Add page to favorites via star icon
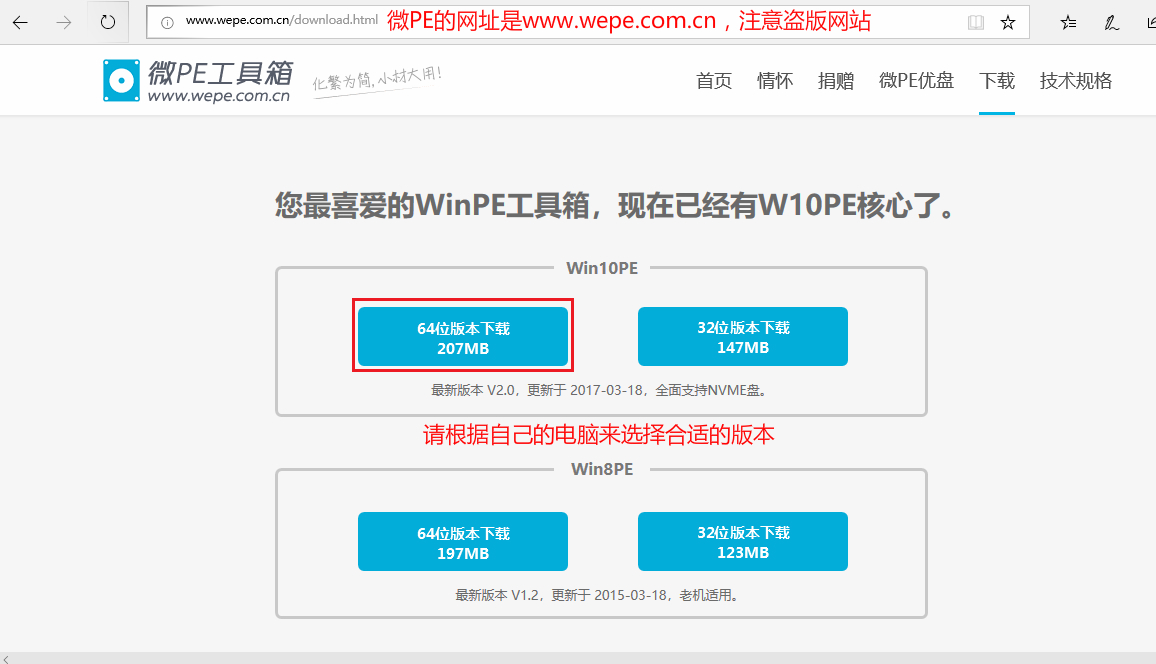Screen dimensions: 1156x664 [1009, 21]
